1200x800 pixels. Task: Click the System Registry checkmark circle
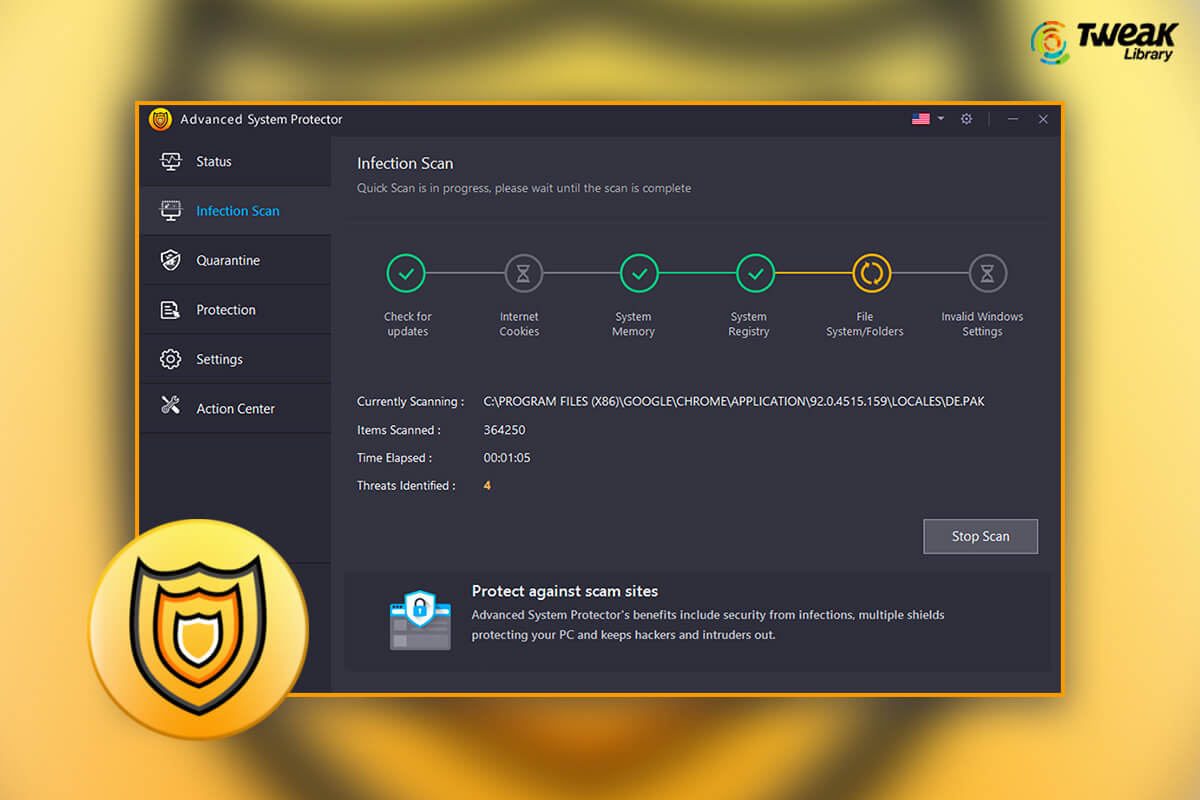tap(754, 273)
